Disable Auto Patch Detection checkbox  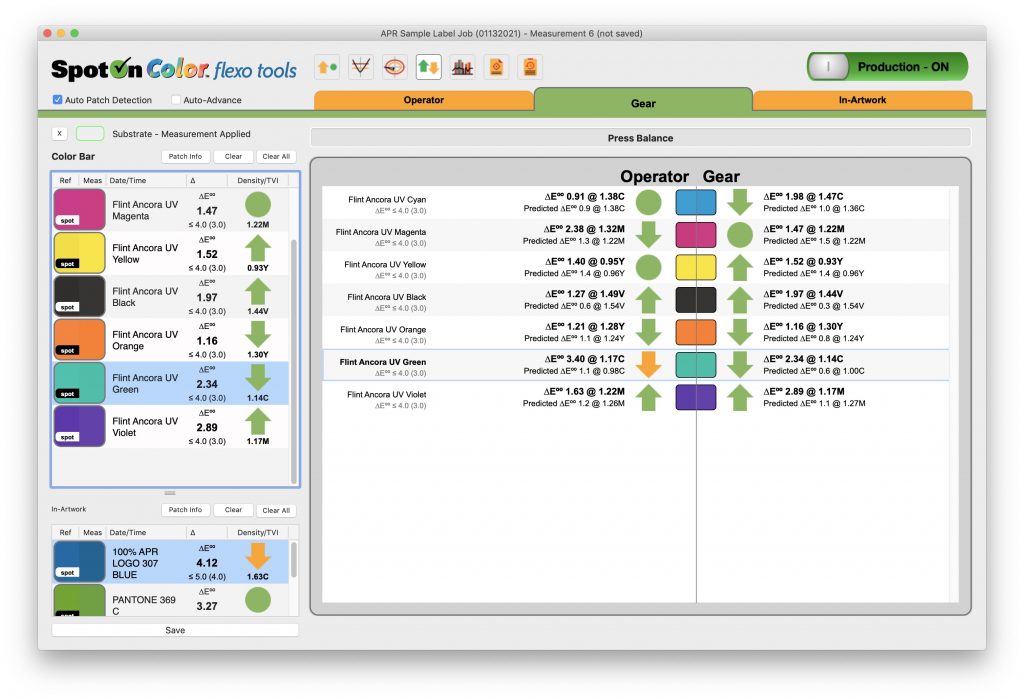point(57,100)
